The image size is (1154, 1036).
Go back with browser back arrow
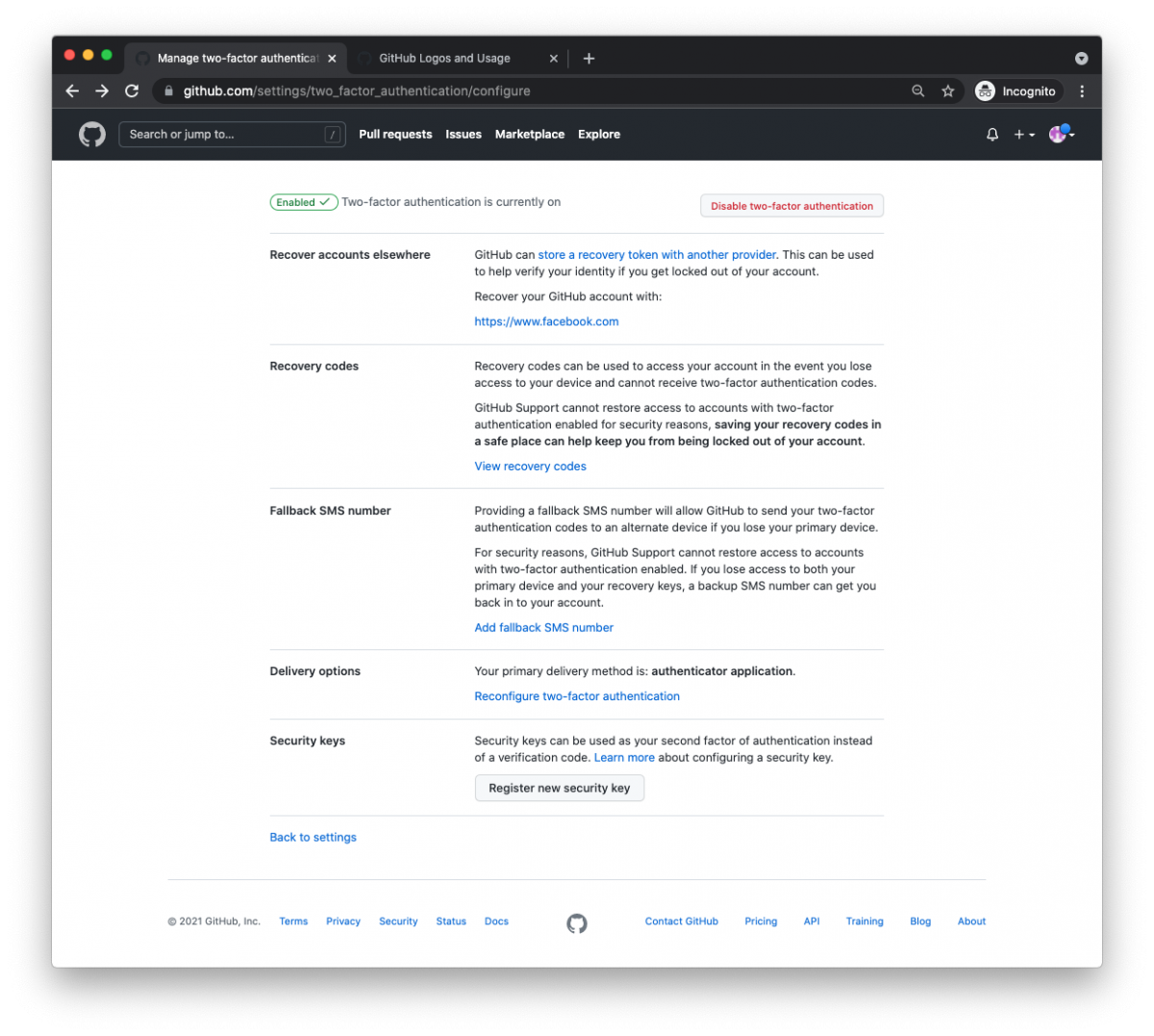coord(72,90)
